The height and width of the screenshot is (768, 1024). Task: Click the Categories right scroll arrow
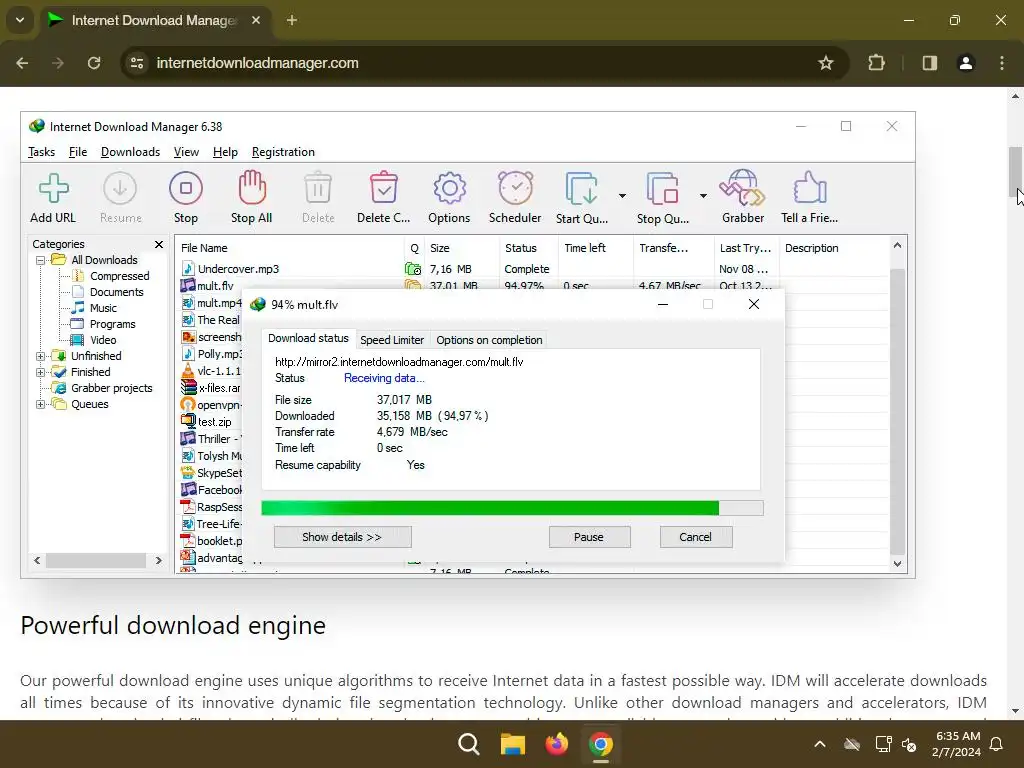click(158, 560)
